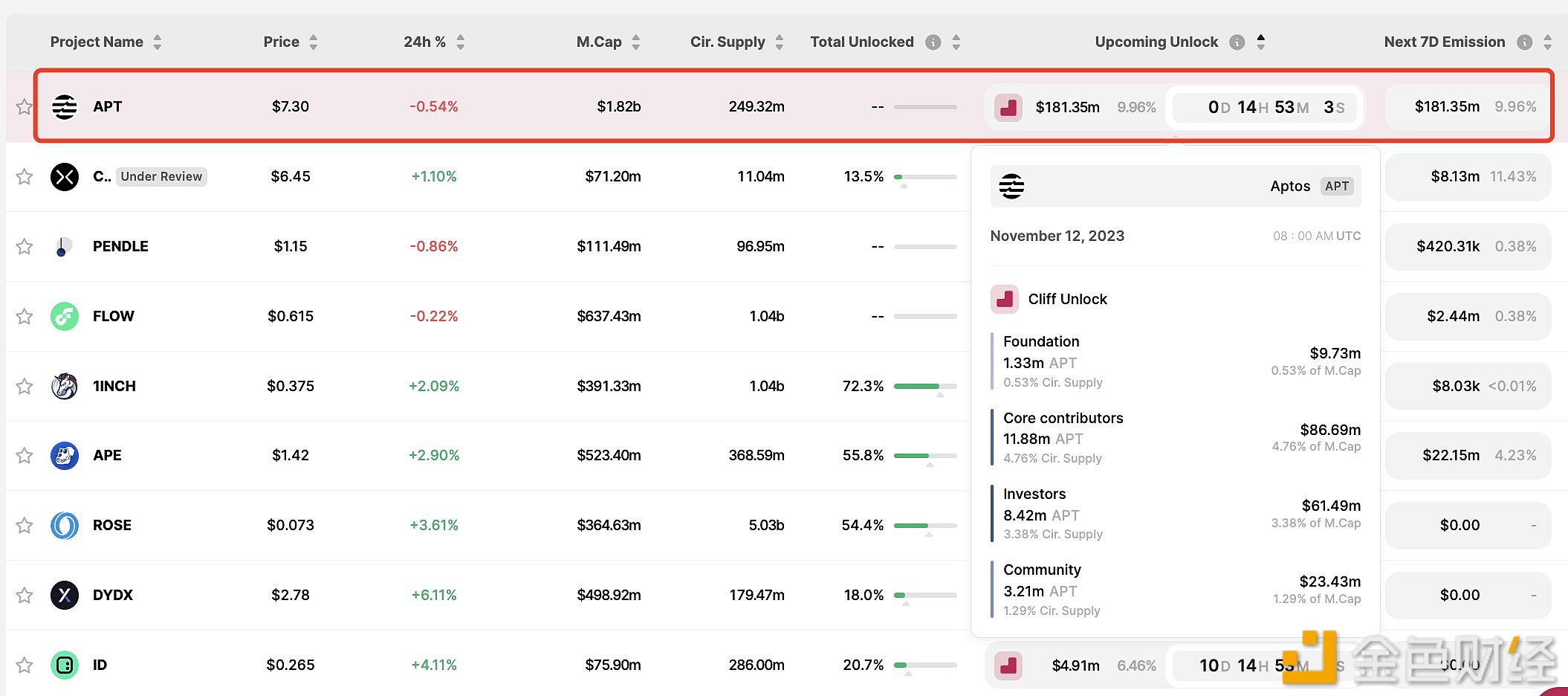Show Upcoming Unlock info icon
Image resolution: width=1568 pixels, height=696 pixels.
coord(1237,42)
